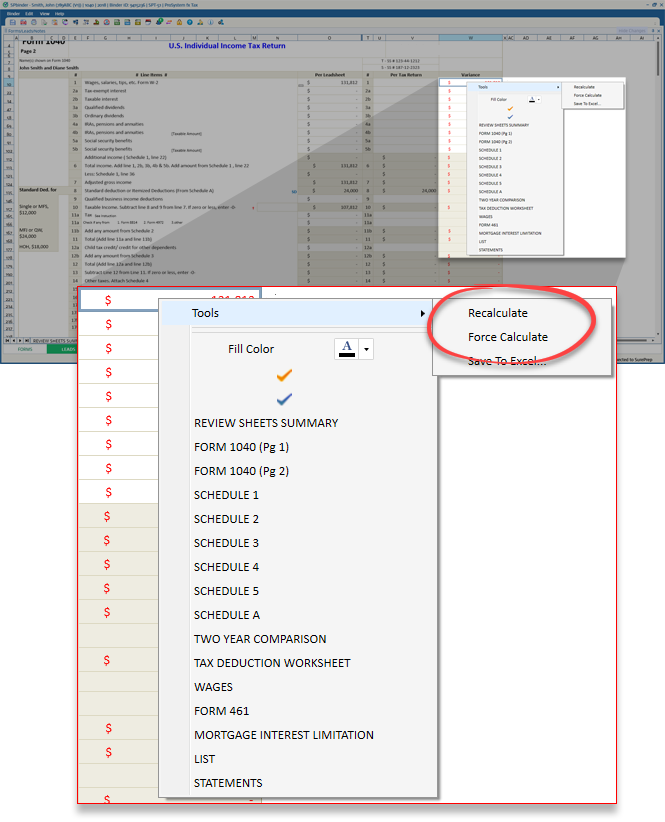
Task: Open FORM 1040 (Pg 2) sheet
Action: click(239, 471)
